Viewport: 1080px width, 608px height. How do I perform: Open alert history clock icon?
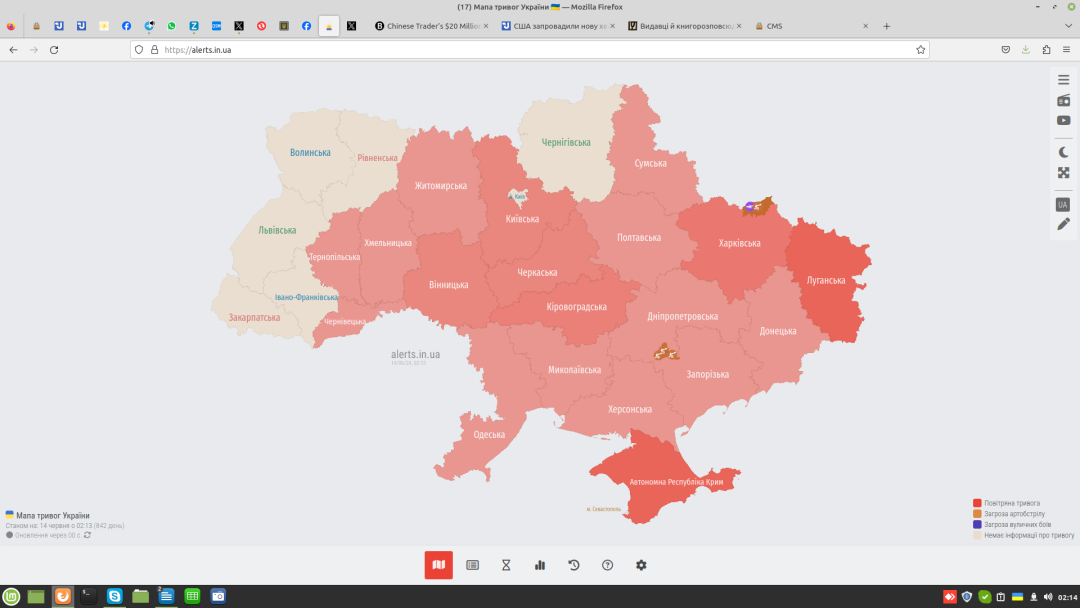coord(574,565)
